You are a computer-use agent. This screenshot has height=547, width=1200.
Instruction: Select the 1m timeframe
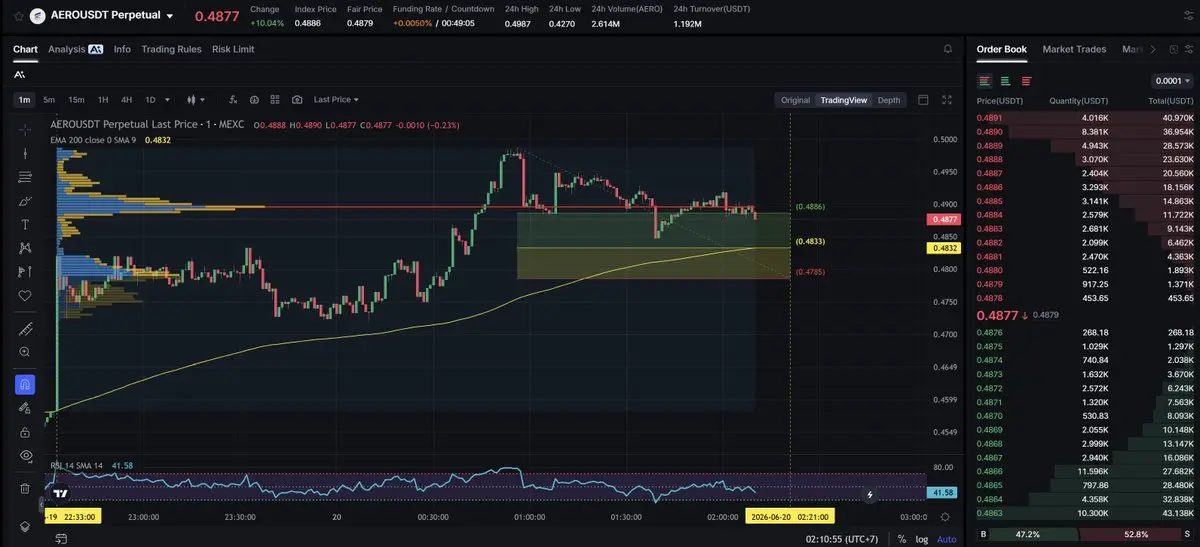(x=24, y=100)
